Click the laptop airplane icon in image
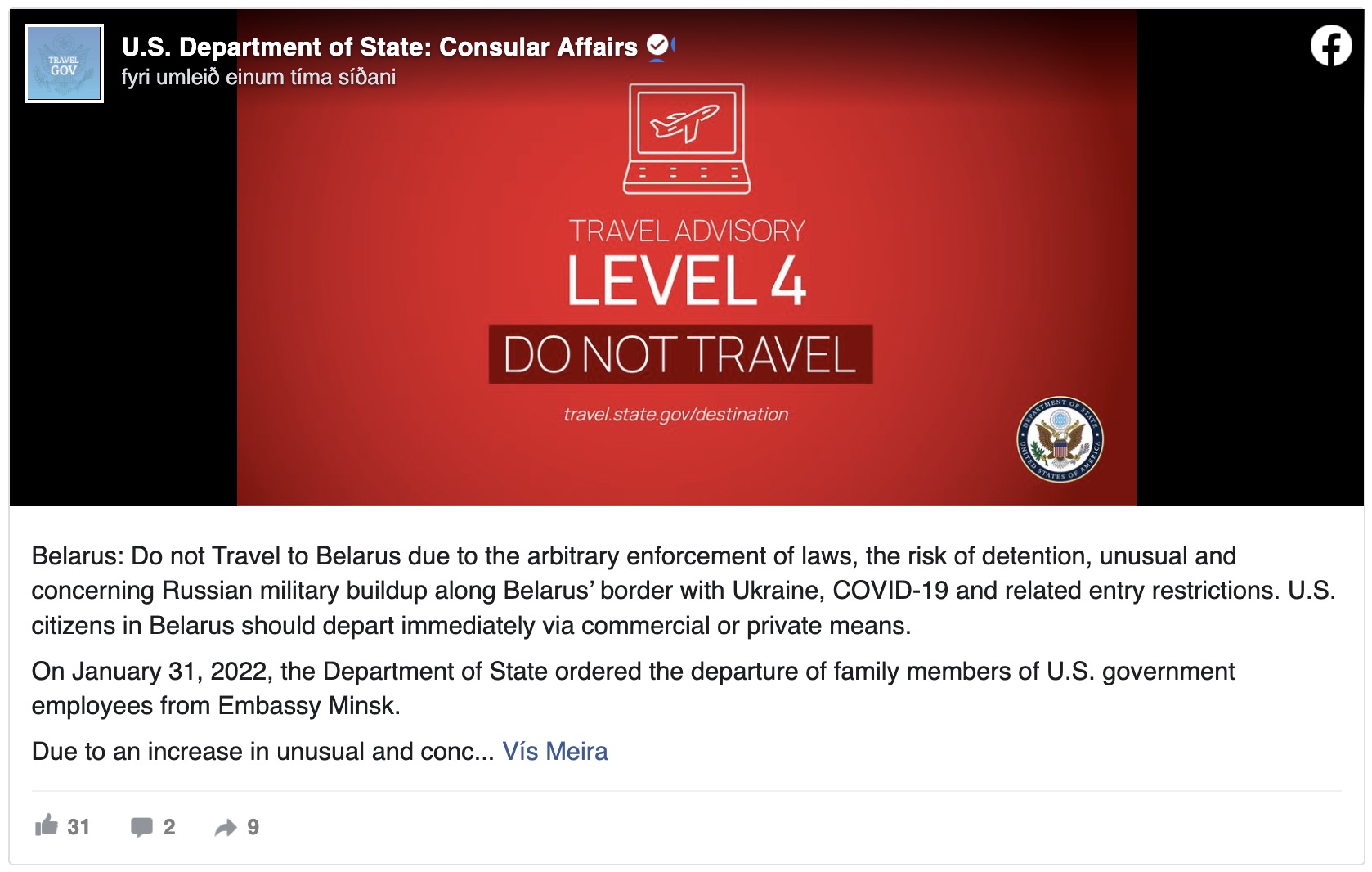 click(x=686, y=138)
